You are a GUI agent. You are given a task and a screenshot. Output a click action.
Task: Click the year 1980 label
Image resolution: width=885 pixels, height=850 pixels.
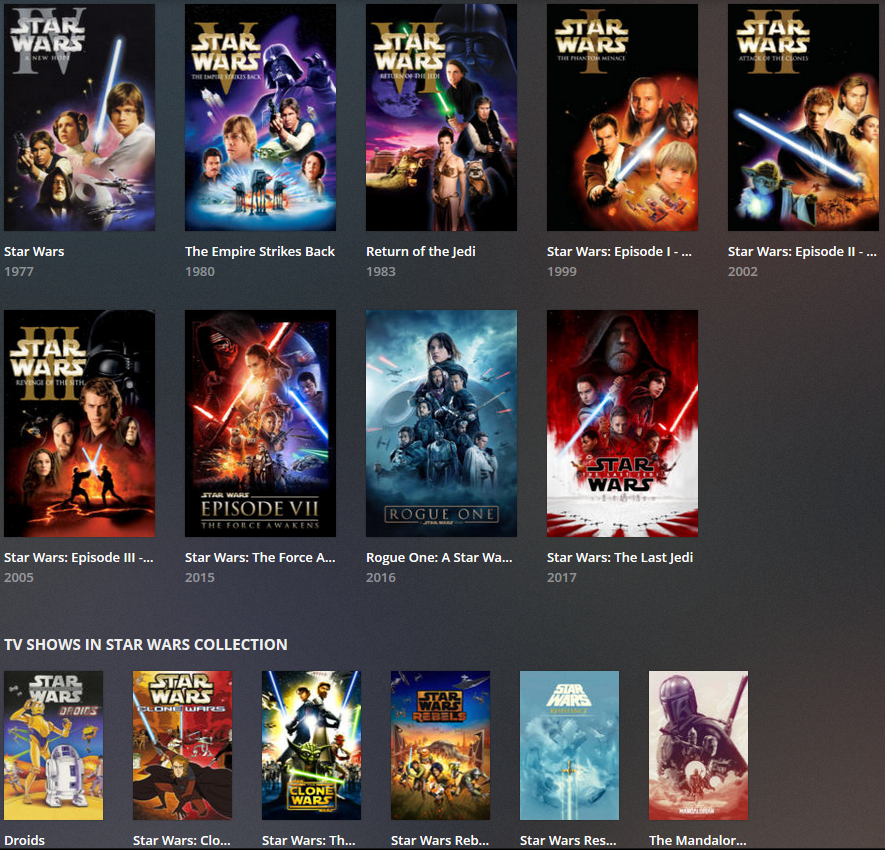click(x=200, y=271)
